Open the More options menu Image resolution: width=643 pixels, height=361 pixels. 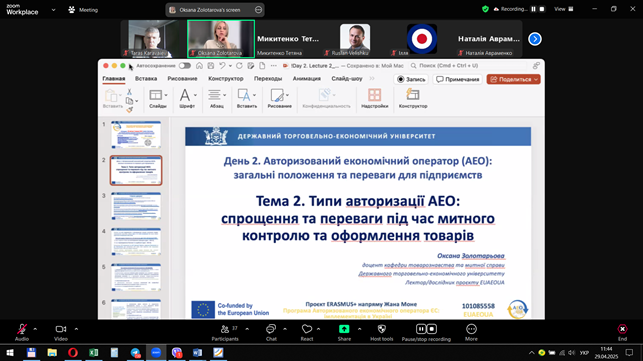tap(471, 331)
